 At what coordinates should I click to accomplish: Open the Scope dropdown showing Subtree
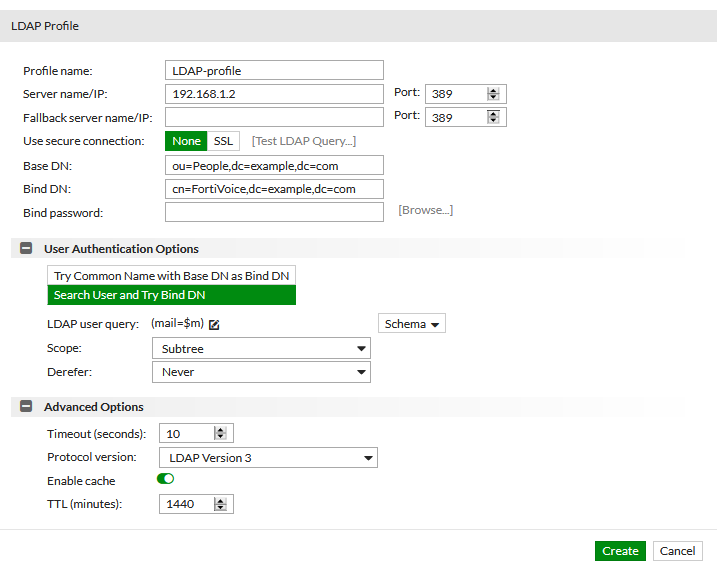(x=261, y=348)
